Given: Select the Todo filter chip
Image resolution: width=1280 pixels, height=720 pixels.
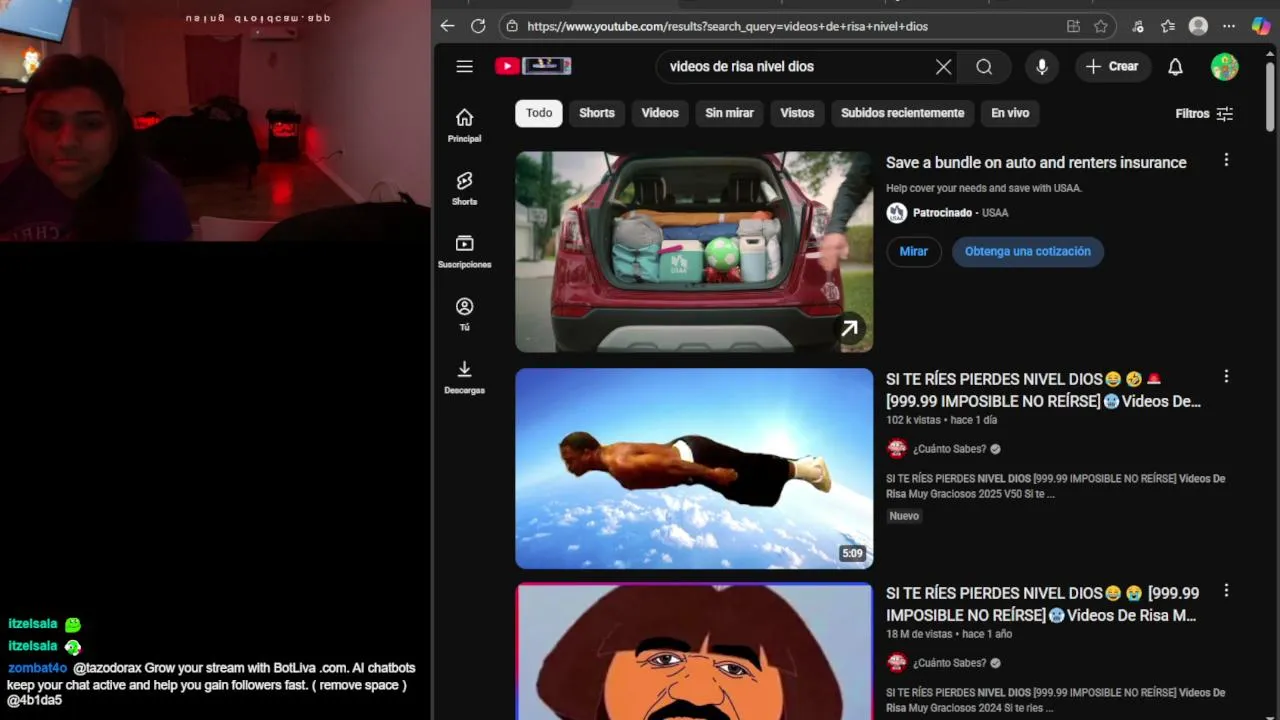Looking at the screenshot, I should (539, 113).
